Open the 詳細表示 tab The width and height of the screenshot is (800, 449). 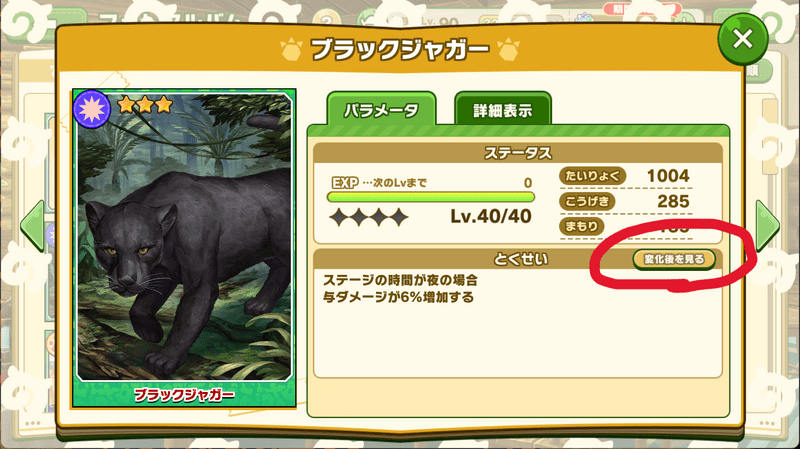coord(503,110)
